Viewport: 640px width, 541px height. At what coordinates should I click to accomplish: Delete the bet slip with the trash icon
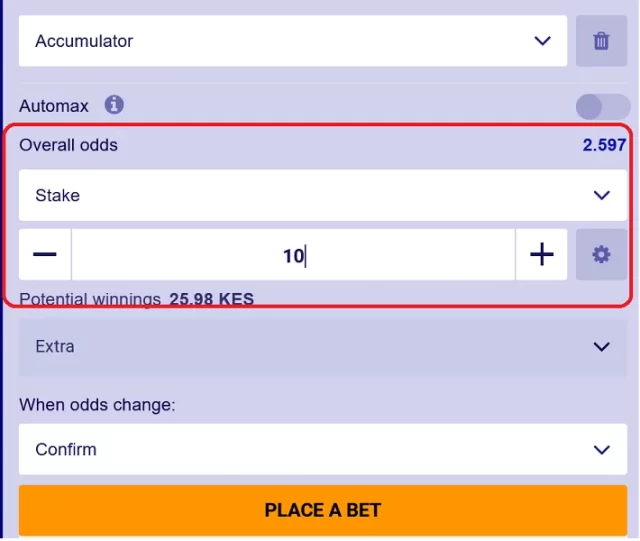pos(601,41)
